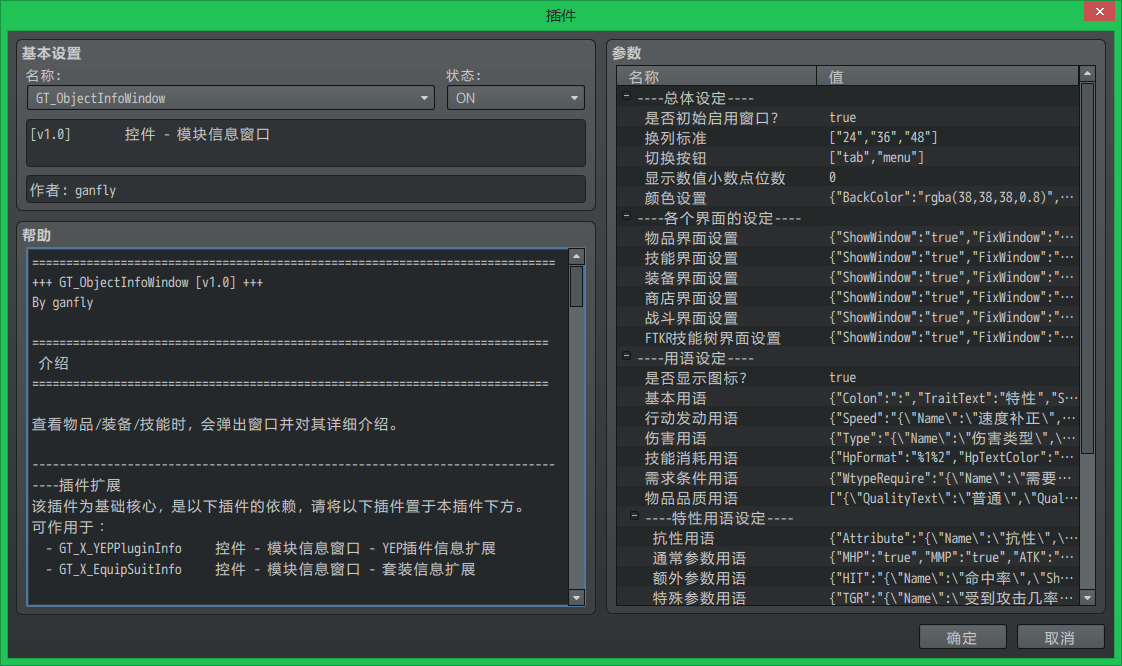Collapse the ----用语设定---- group
The image size is (1122, 666).
point(627,356)
